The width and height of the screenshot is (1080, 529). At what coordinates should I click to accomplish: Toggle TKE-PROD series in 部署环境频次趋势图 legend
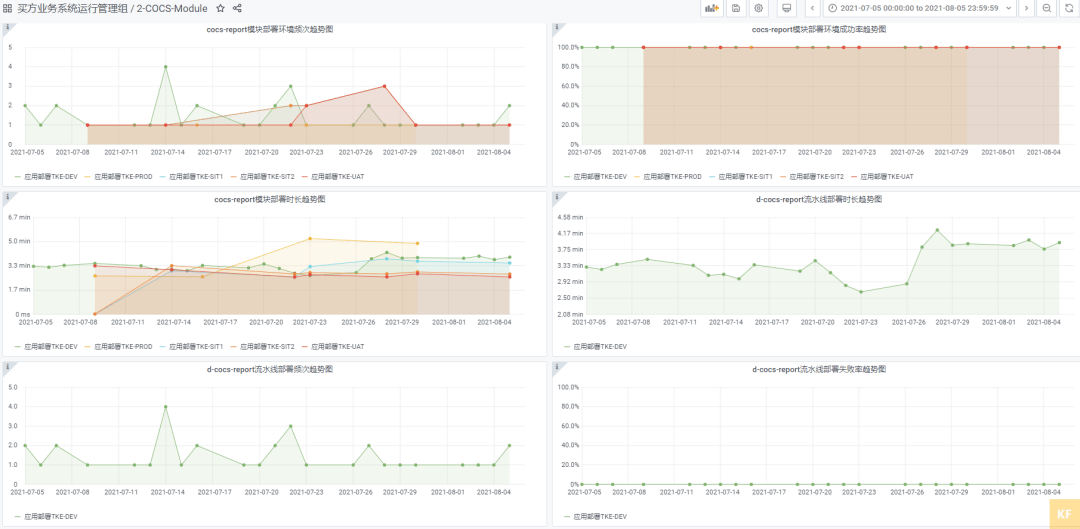123,176
